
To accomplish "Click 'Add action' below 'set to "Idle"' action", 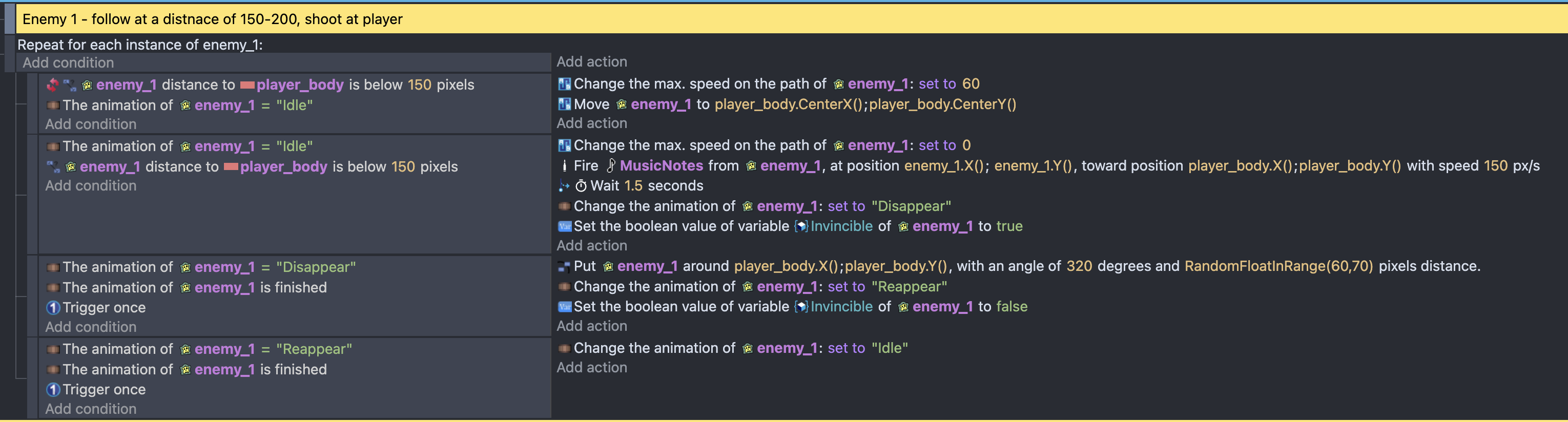I will coord(592,368).
